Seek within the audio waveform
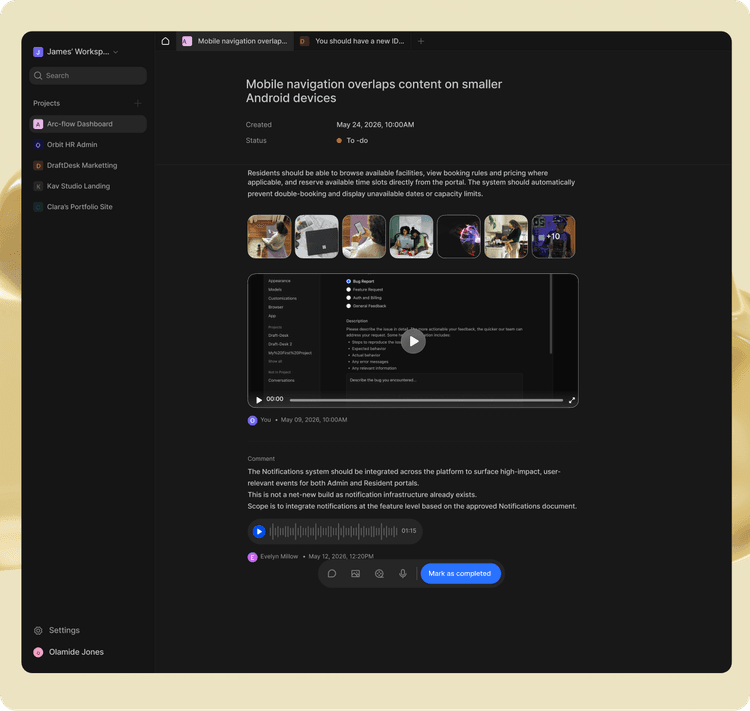Viewport: 750px width, 711px height. click(x=333, y=531)
